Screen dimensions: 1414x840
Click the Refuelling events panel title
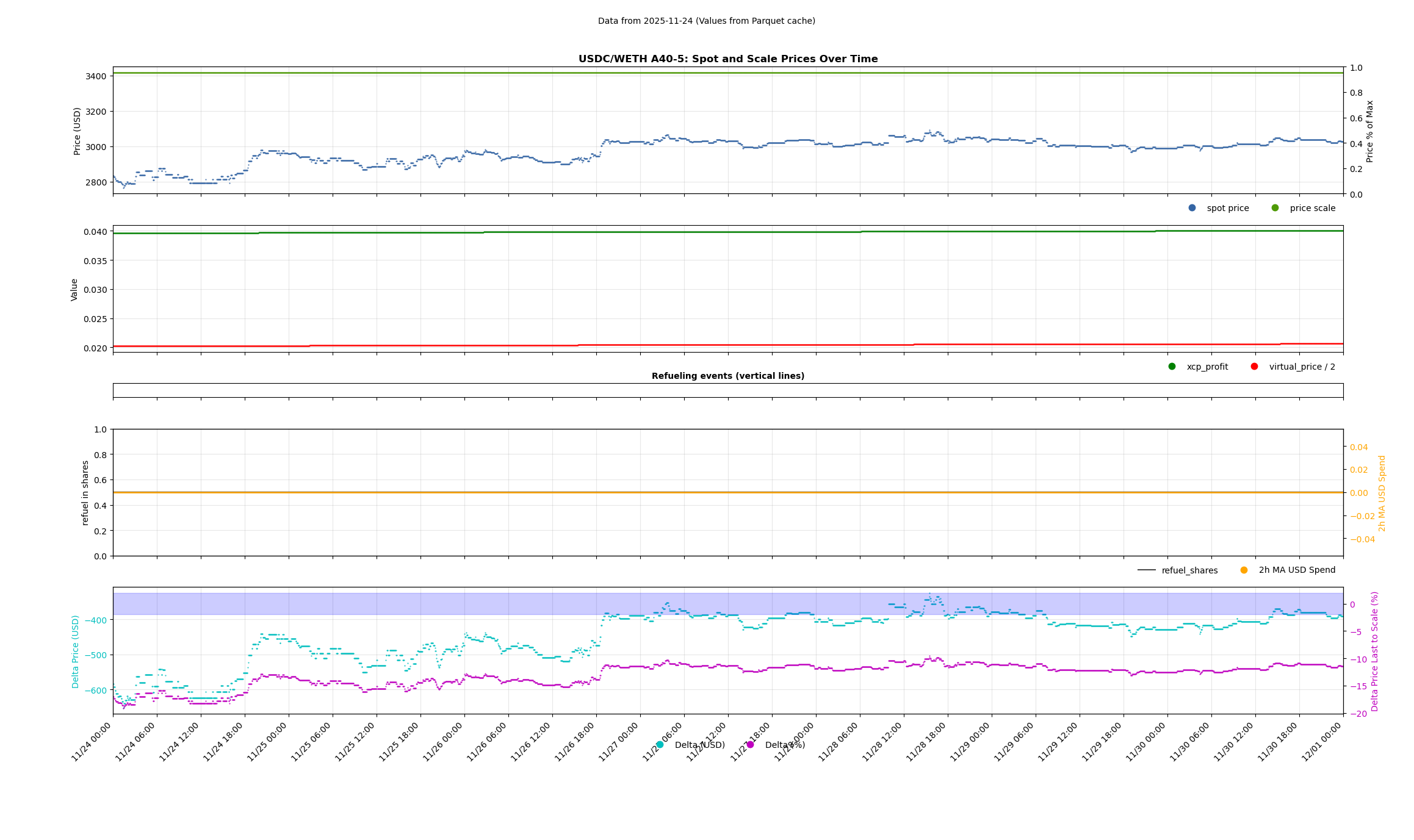pos(727,376)
